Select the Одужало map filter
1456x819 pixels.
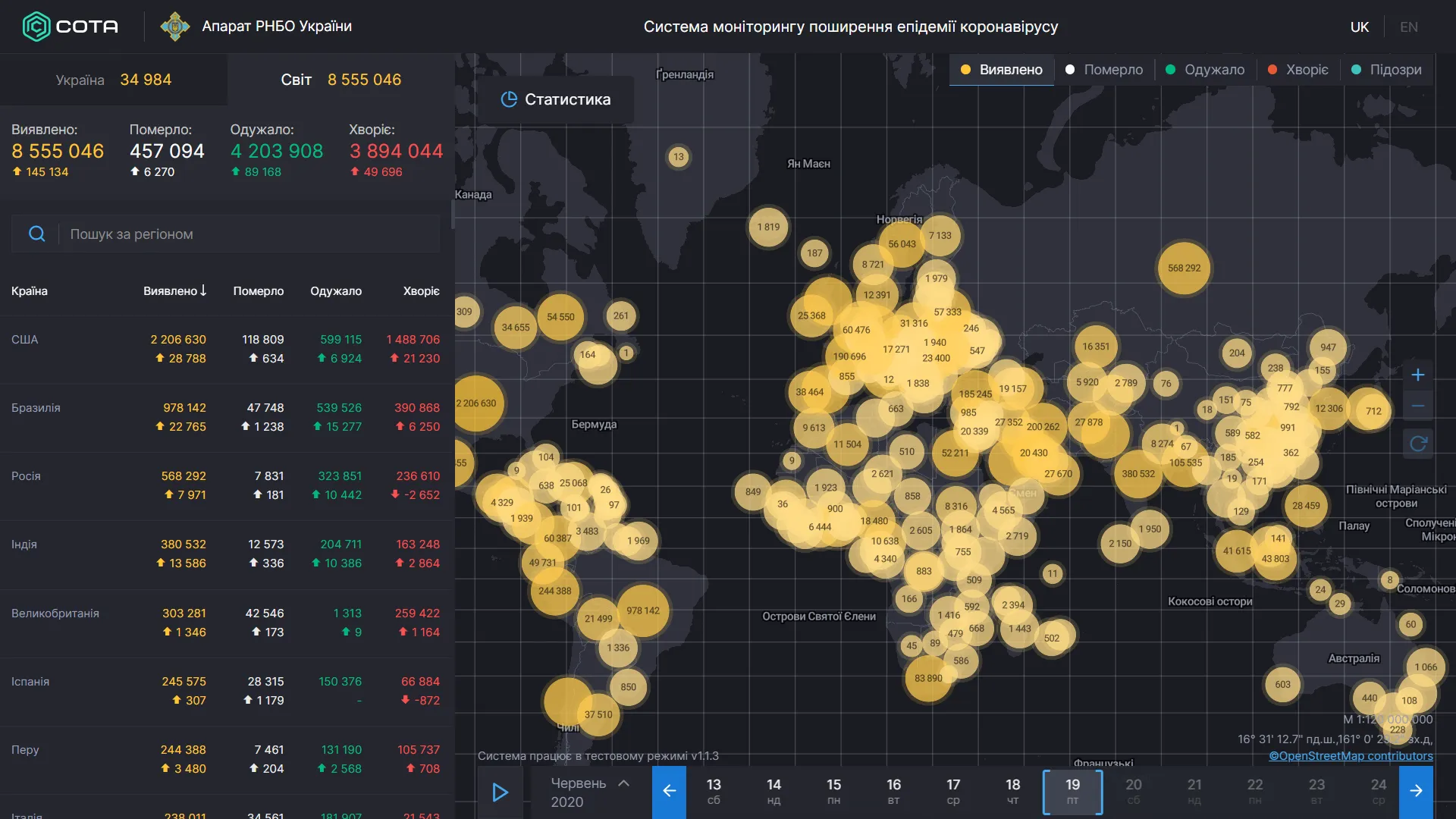point(1205,70)
